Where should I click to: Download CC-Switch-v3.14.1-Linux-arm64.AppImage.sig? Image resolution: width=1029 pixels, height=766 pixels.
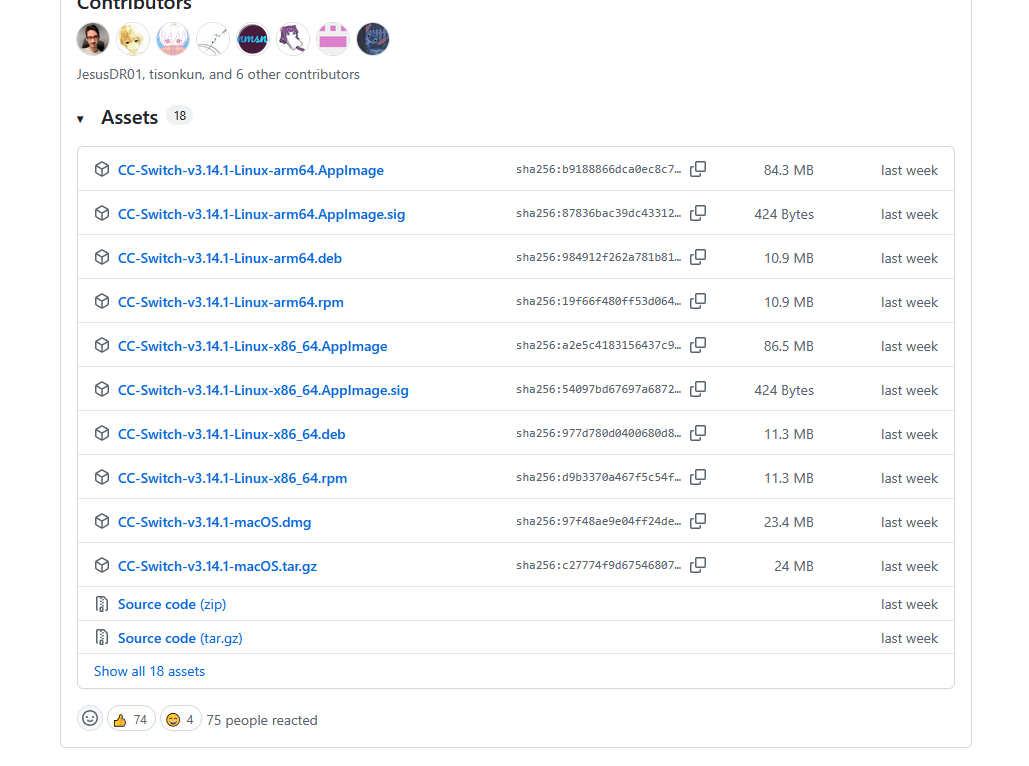click(261, 214)
